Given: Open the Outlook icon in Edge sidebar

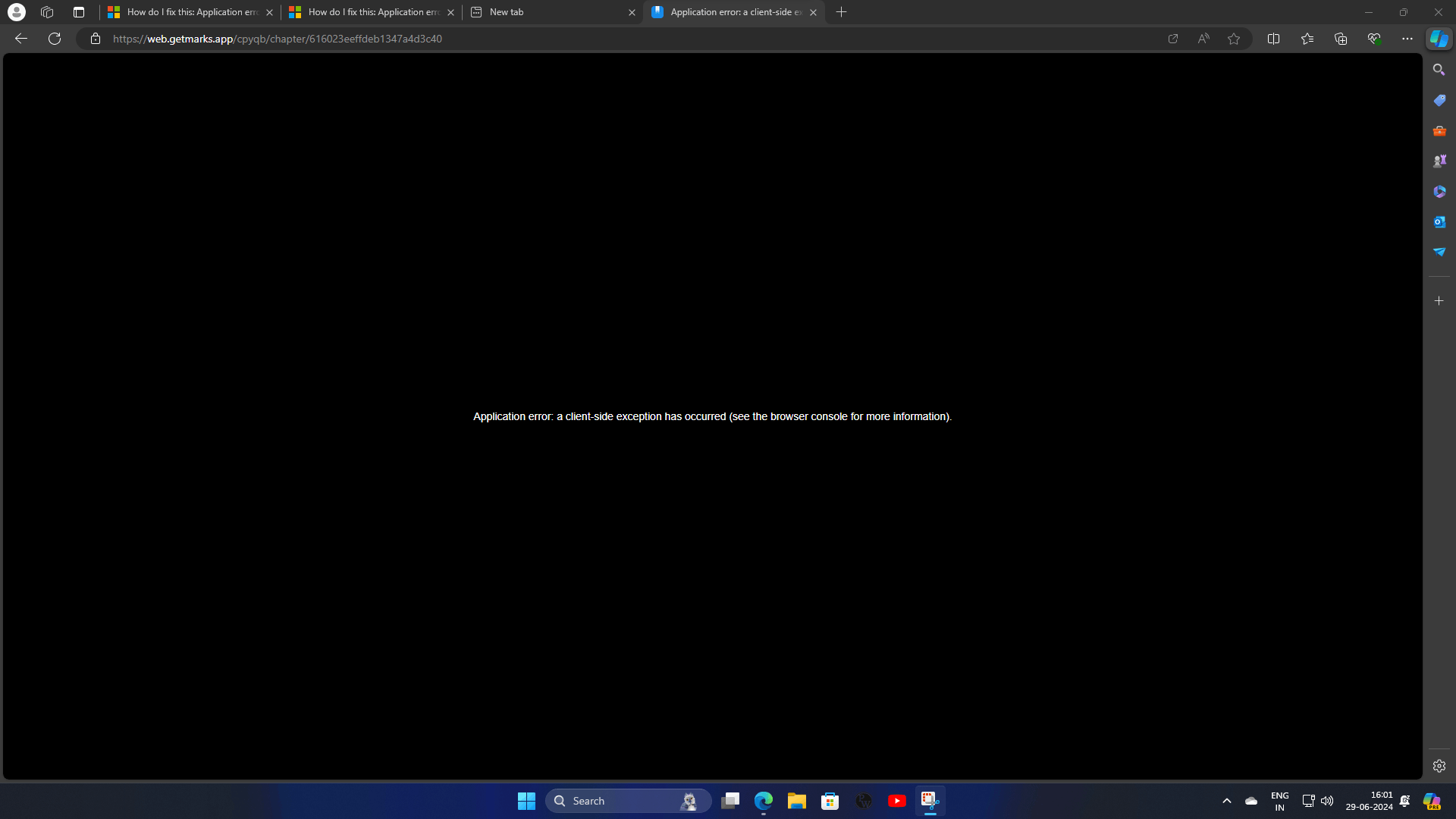Looking at the screenshot, I should click(x=1439, y=221).
